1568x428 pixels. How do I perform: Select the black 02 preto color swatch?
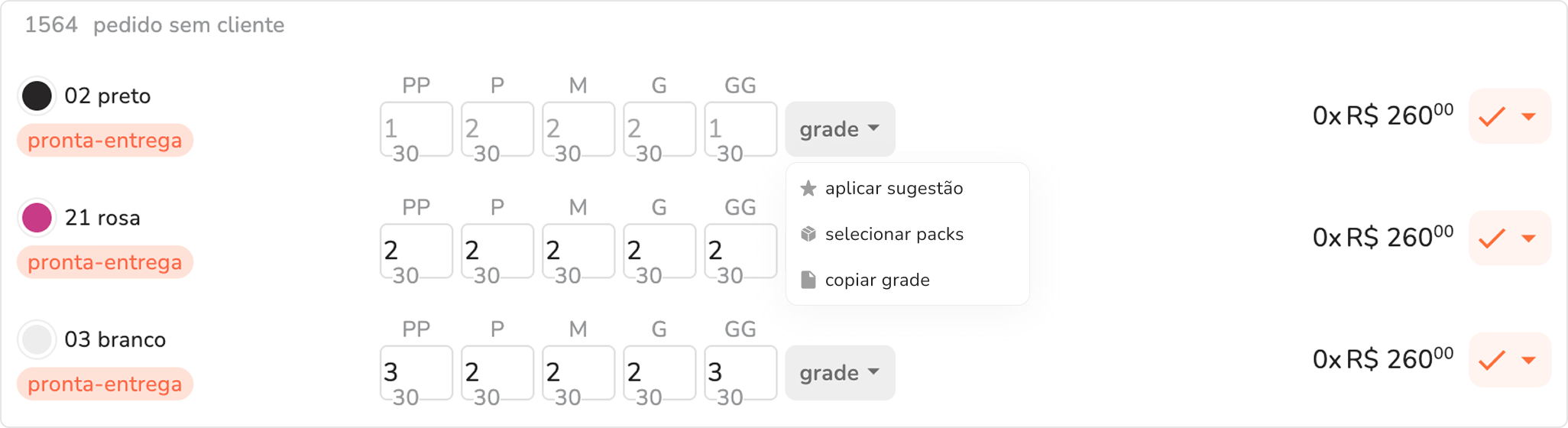[37, 96]
